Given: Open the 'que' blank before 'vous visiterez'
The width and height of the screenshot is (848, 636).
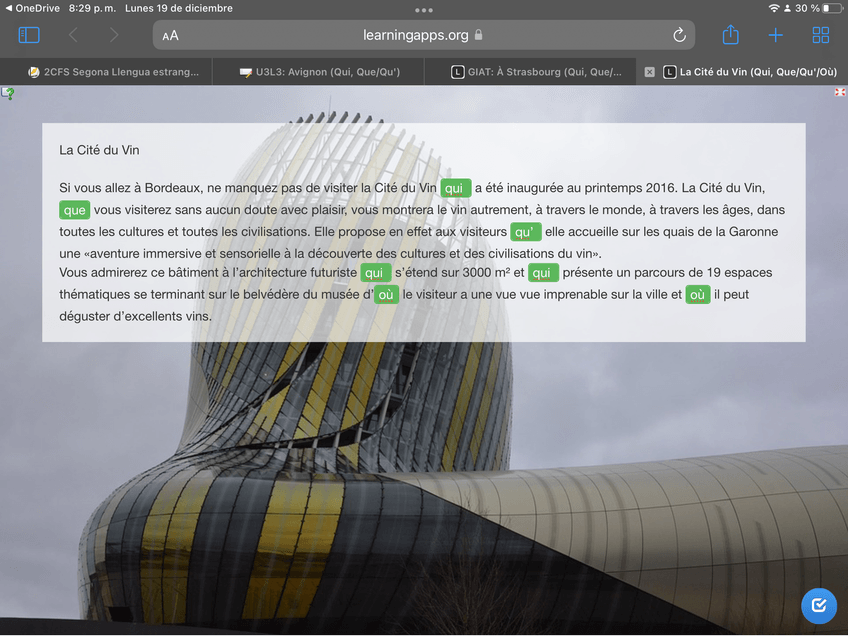Looking at the screenshot, I should pyautogui.click(x=75, y=210).
